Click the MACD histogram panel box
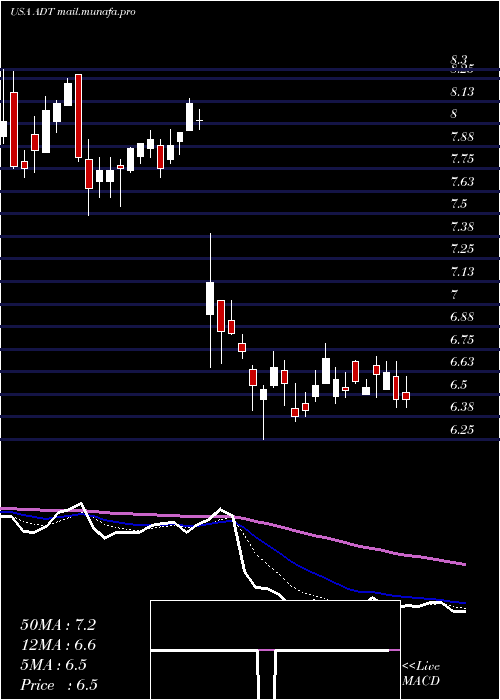This screenshot has width=500, height=700. [x=275, y=650]
